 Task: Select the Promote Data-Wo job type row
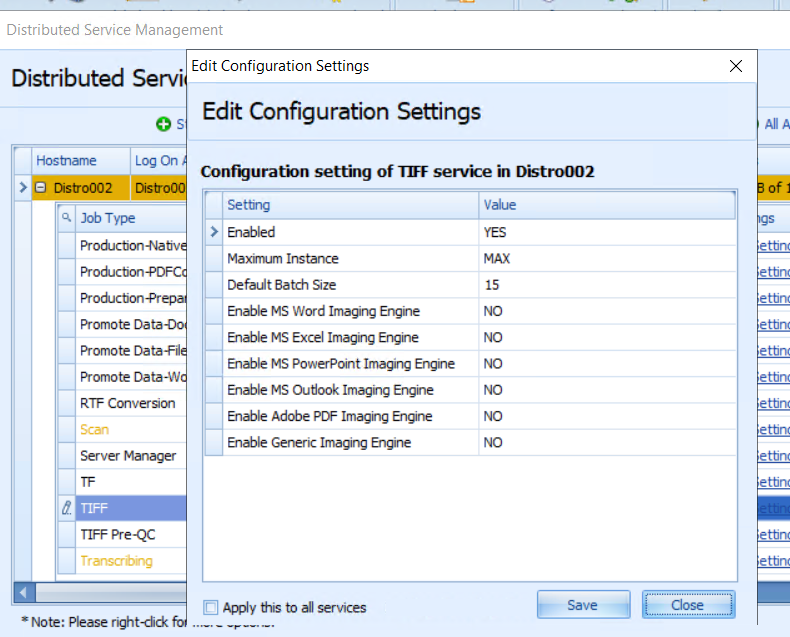[x=131, y=376]
